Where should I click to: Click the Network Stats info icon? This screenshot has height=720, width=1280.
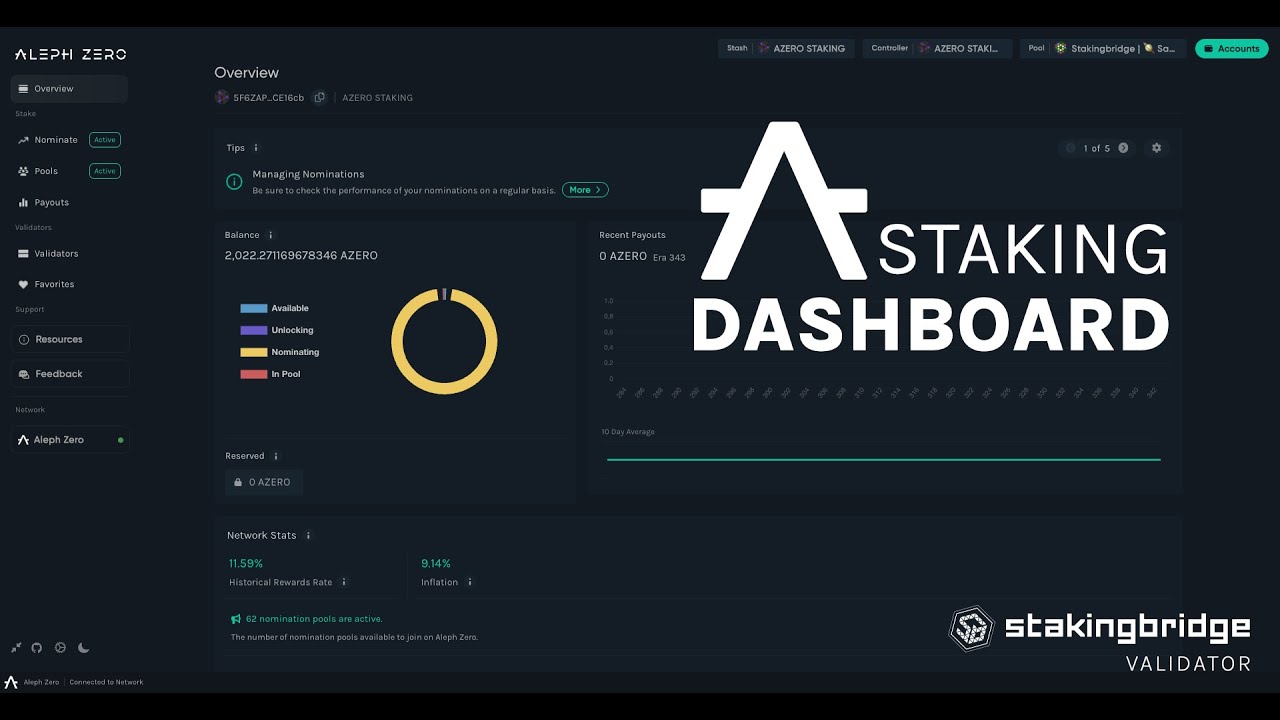(x=308, y=536)
